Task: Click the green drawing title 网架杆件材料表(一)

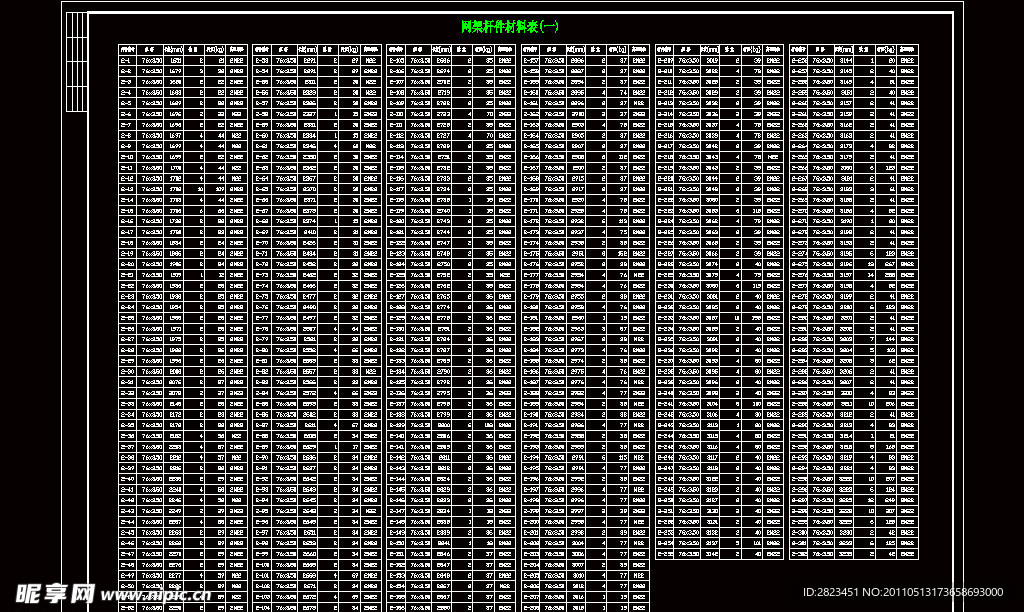Action: [x=509, y=27]
